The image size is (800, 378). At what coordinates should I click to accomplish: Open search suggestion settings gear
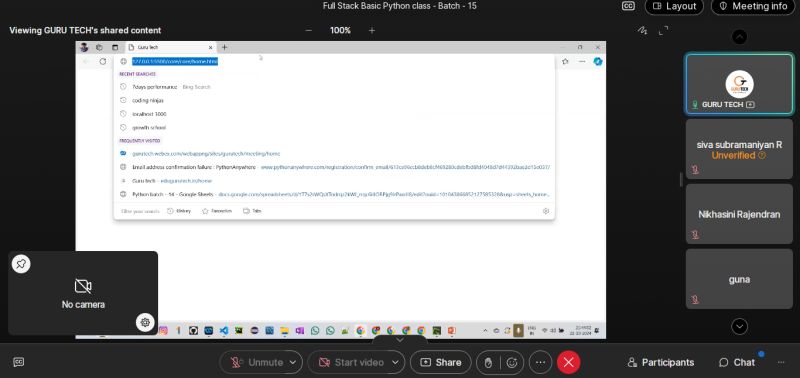(x=545, y=211)
